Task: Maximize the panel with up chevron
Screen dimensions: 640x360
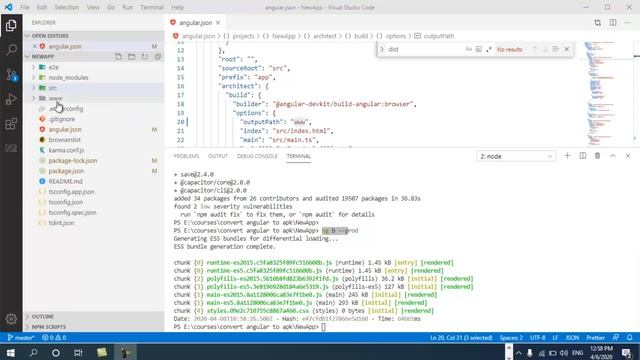Action: (613, 156)
